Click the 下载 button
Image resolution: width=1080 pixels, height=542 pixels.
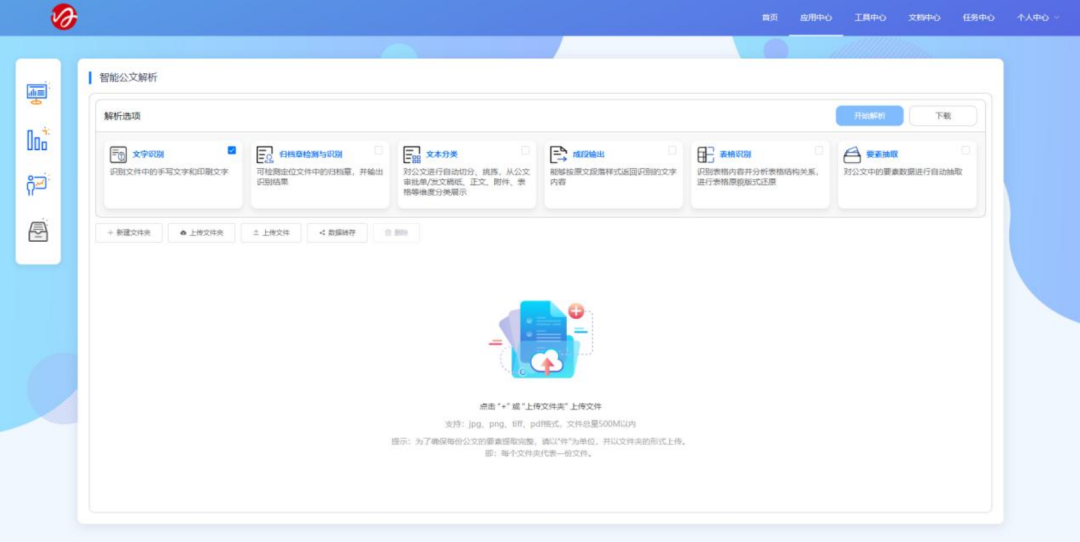[943, 116]
